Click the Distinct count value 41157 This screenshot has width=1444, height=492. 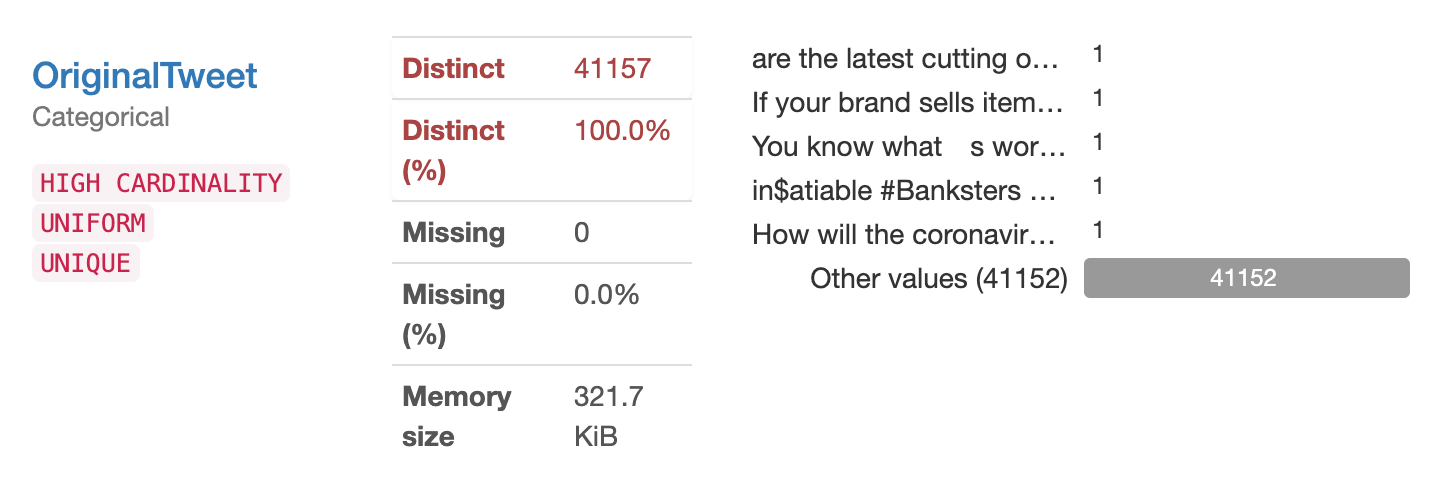612,68
